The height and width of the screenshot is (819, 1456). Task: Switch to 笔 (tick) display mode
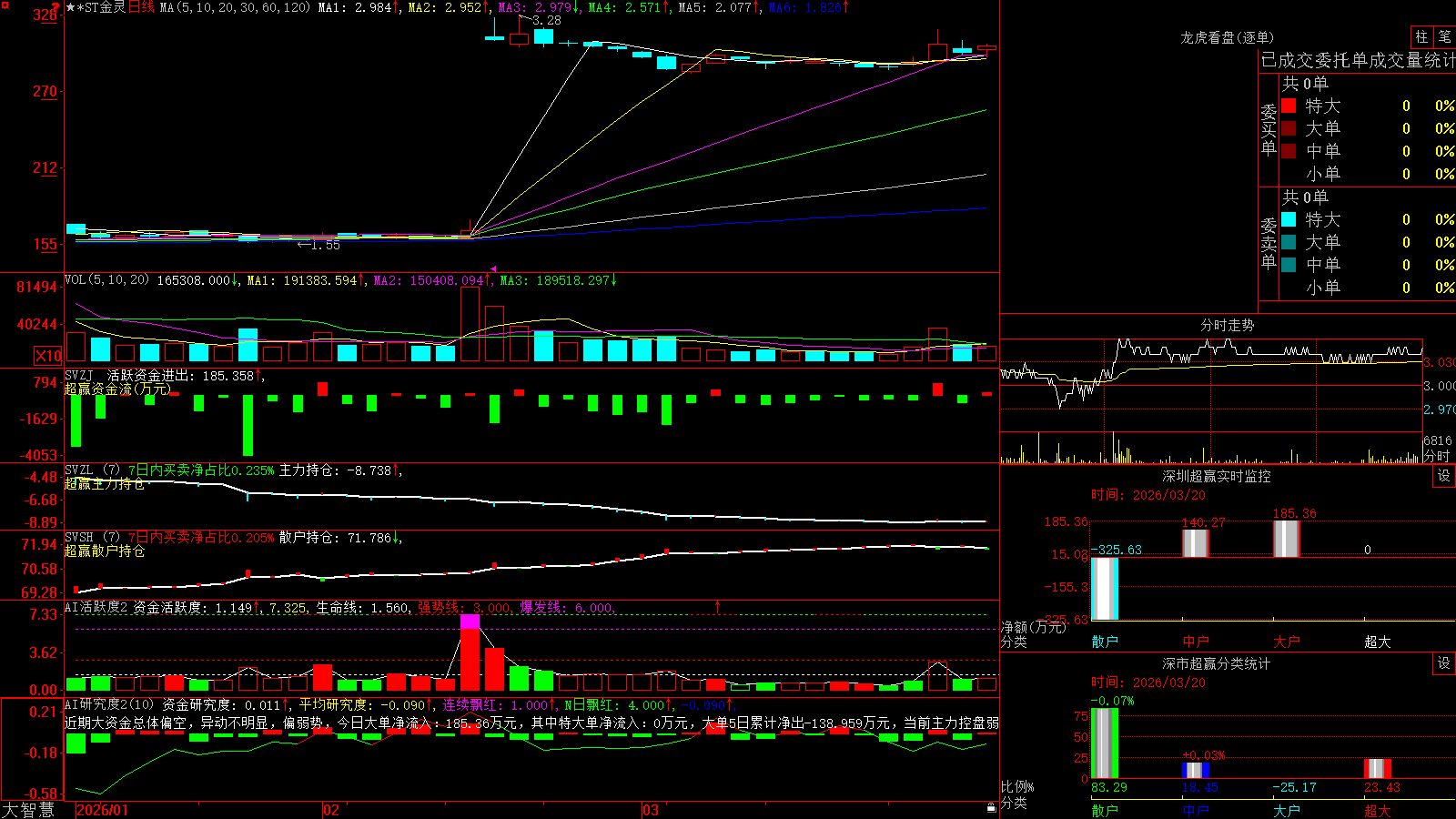click(x=1444, y=36)
